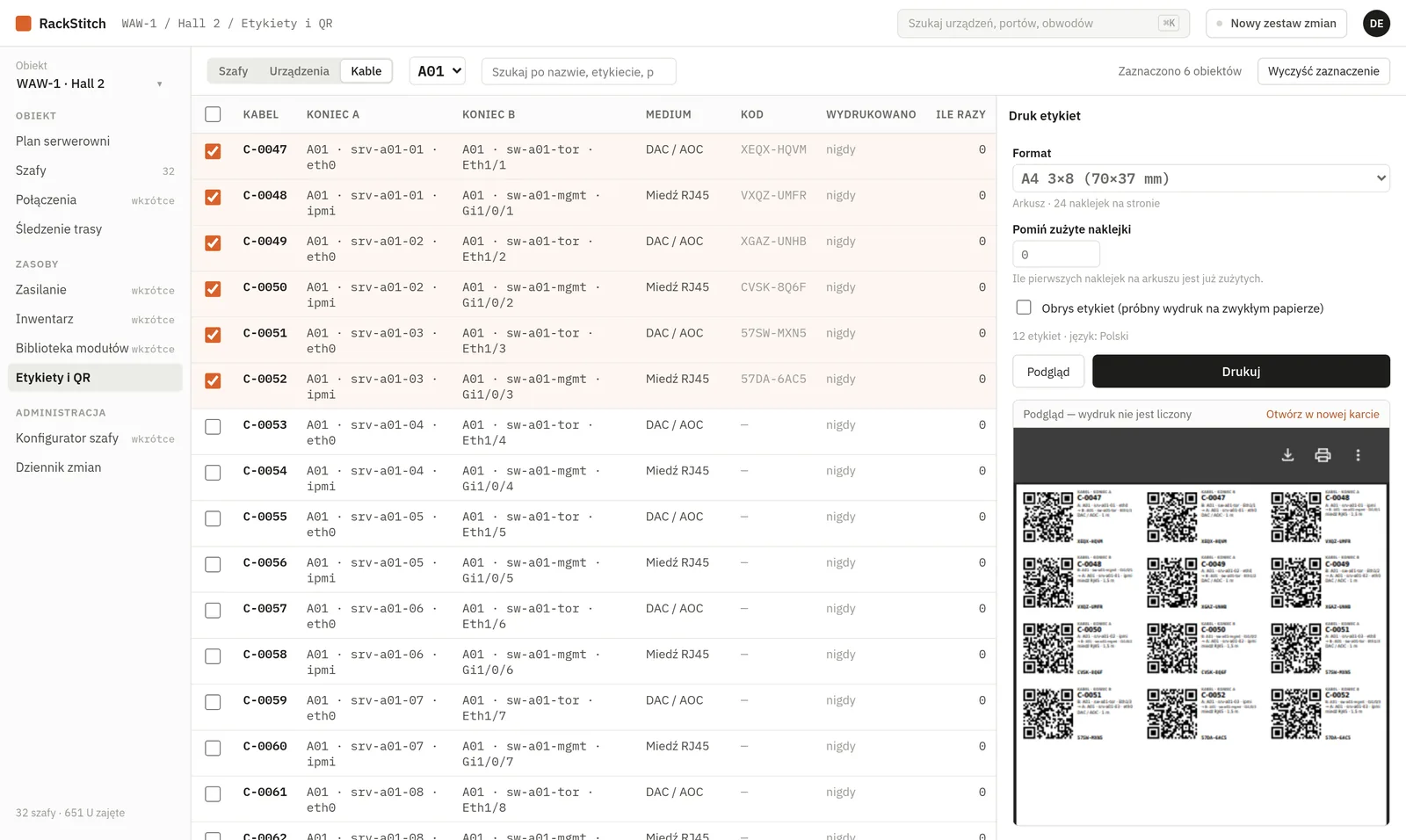Select cable C-0053 checkbox
1406x840 pixels.
(213, 427)
